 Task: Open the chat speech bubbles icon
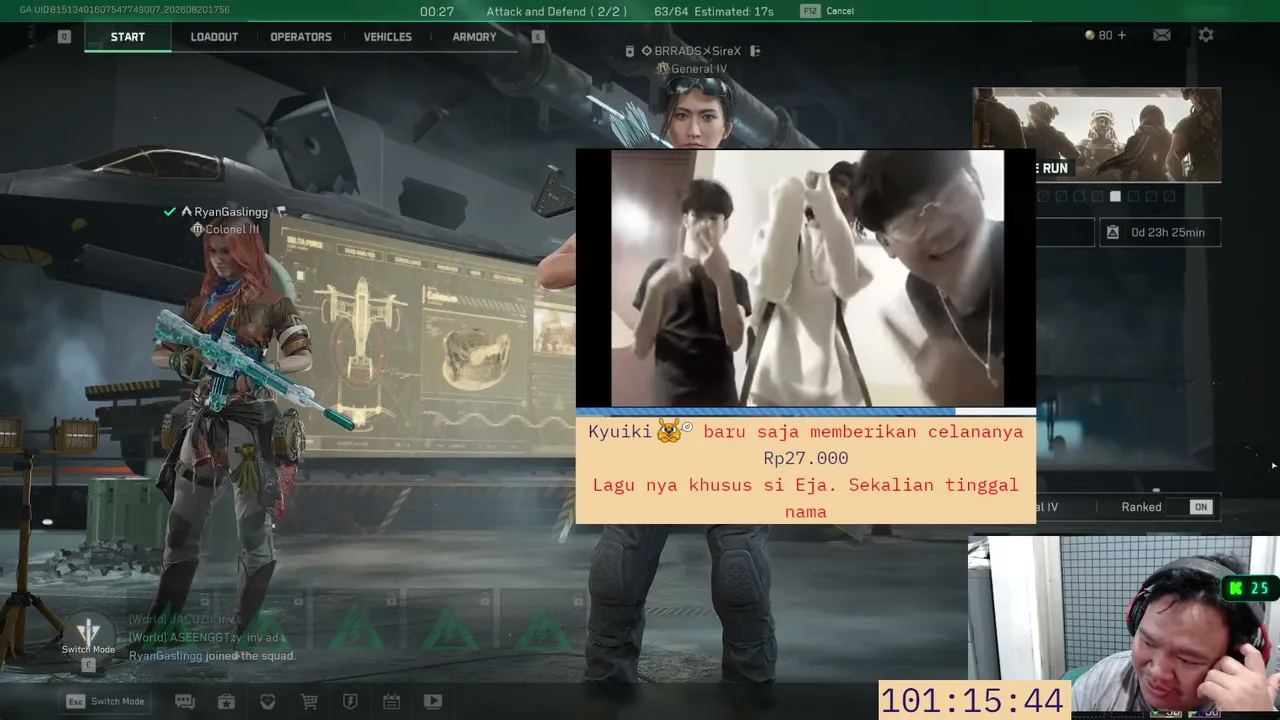185,702
